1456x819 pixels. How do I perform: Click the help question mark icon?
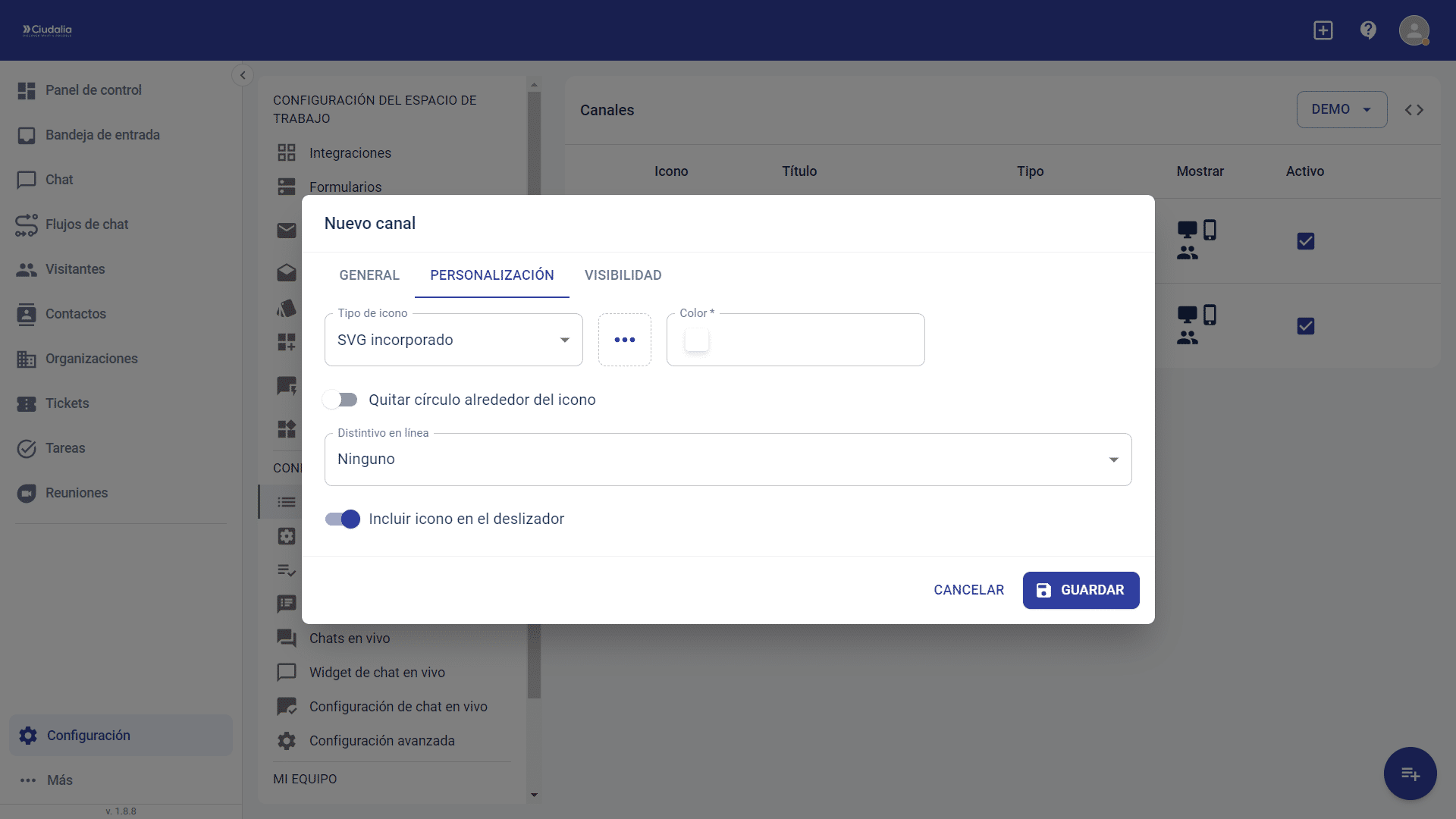click(1368, 30)
